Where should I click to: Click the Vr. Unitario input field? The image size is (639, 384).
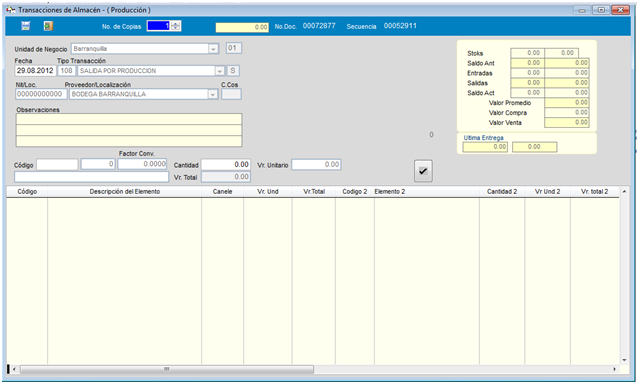[x=316, y=165]
